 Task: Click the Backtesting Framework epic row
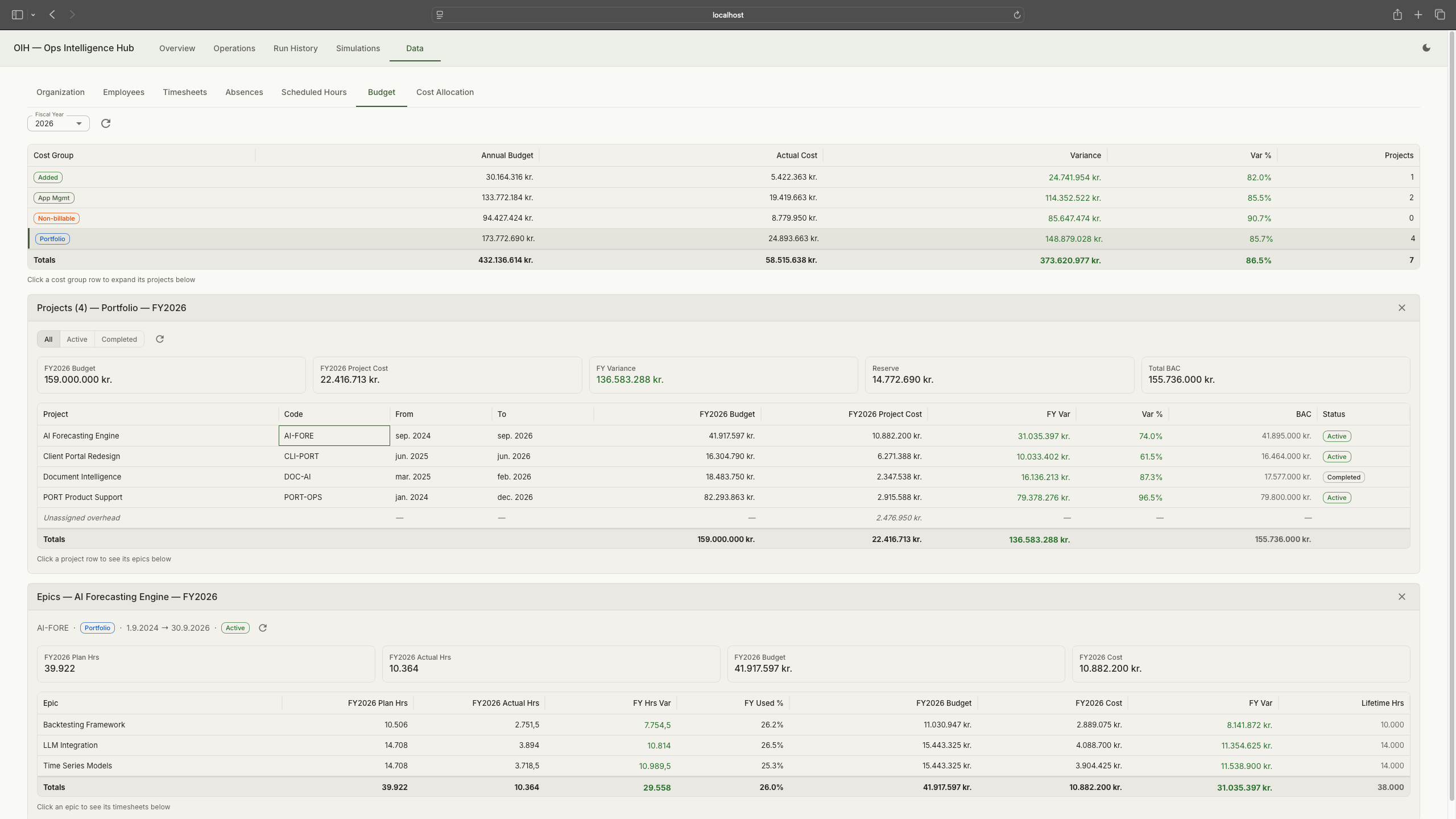[227, 725]
